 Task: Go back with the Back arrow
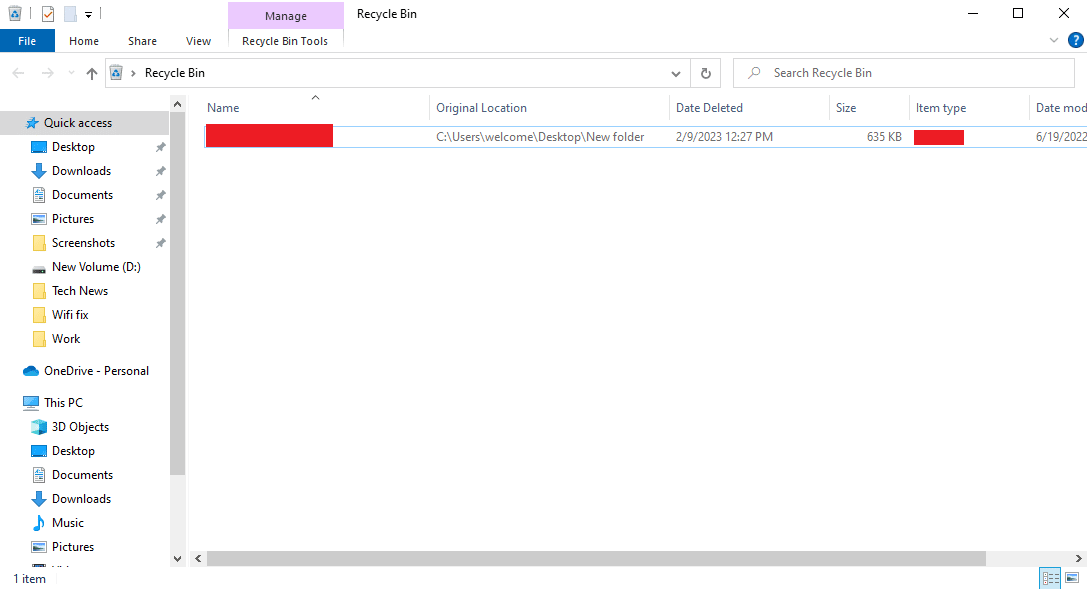[x=19, y=73]
